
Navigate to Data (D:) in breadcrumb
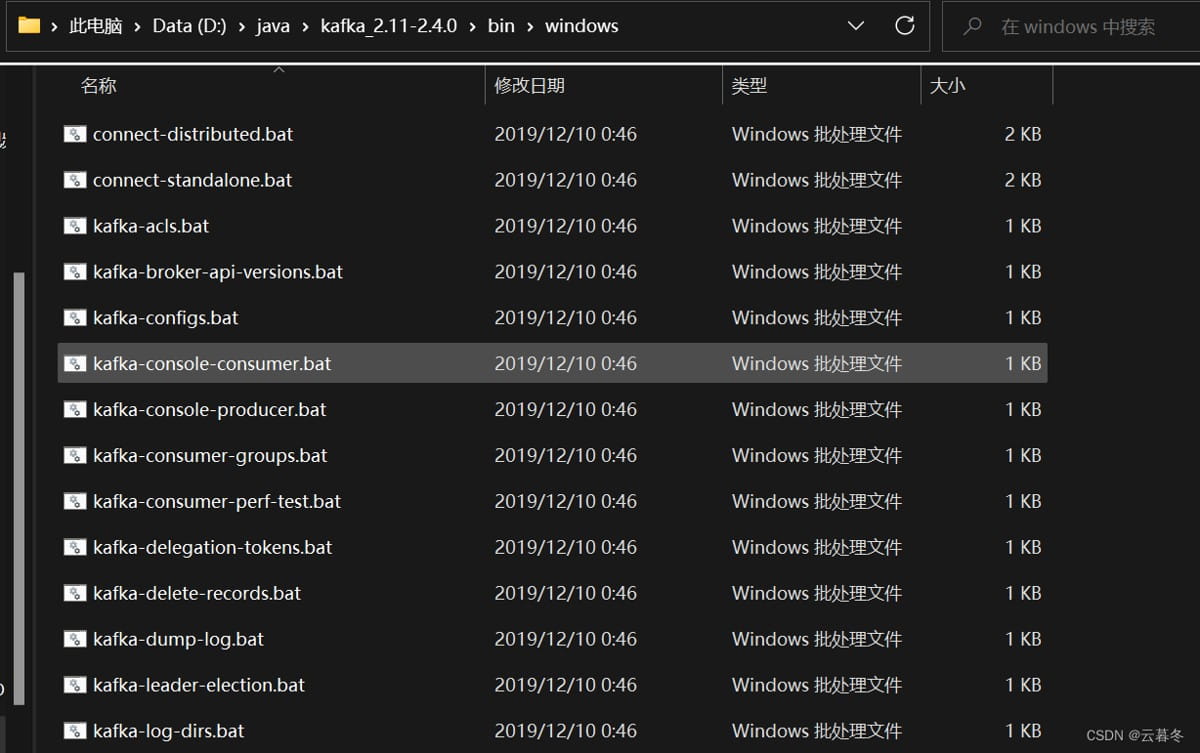tap(190, 27)
